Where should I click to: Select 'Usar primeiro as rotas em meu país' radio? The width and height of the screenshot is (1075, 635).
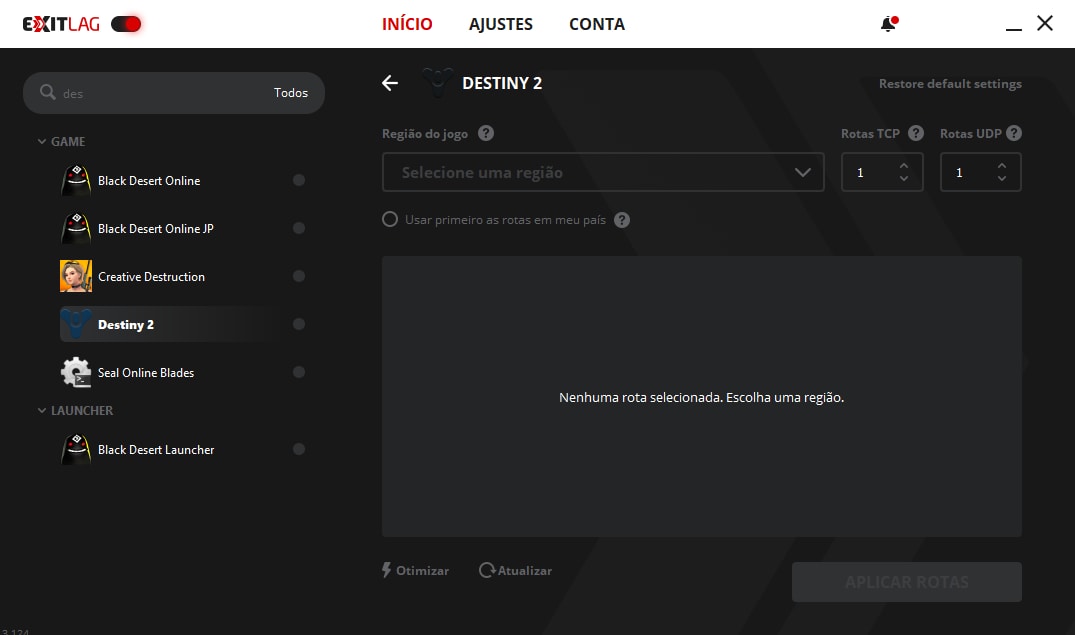coord(390,220)
